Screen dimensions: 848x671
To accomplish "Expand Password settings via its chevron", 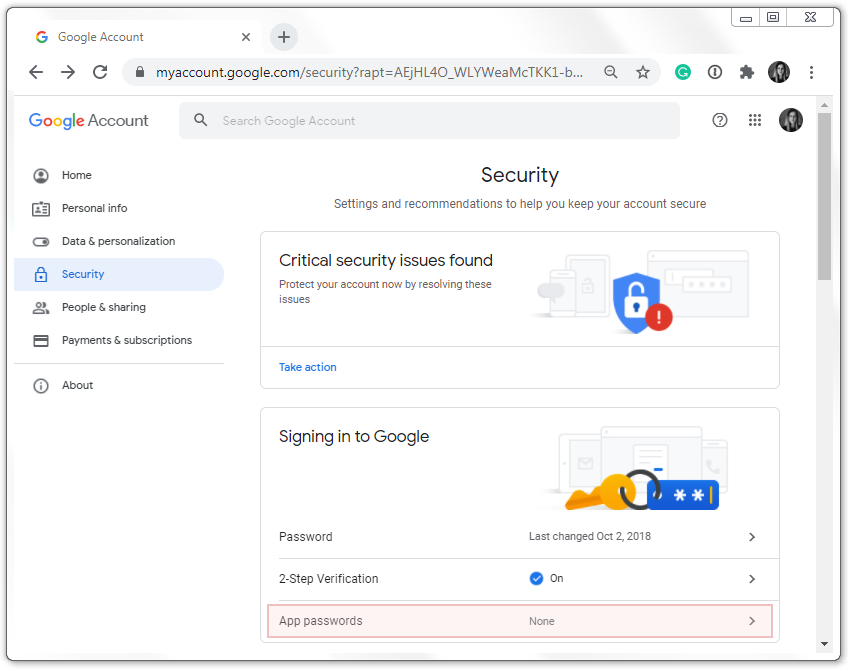I will click(x=752, y=537).
